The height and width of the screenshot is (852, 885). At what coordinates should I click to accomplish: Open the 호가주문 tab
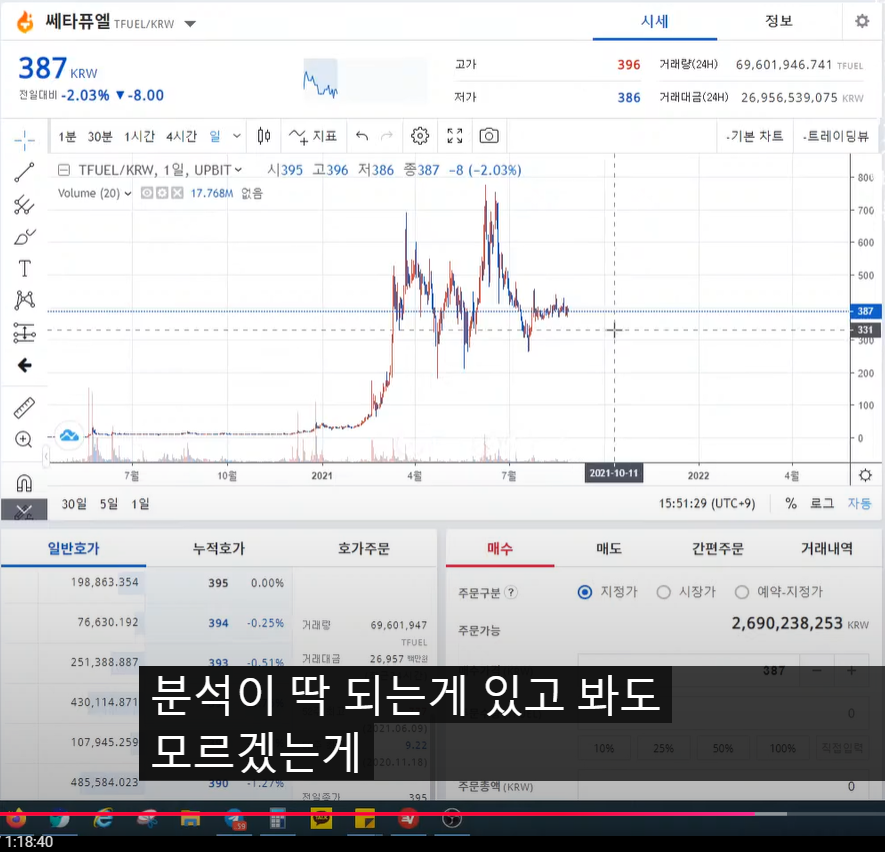click(x=363, y=548)
